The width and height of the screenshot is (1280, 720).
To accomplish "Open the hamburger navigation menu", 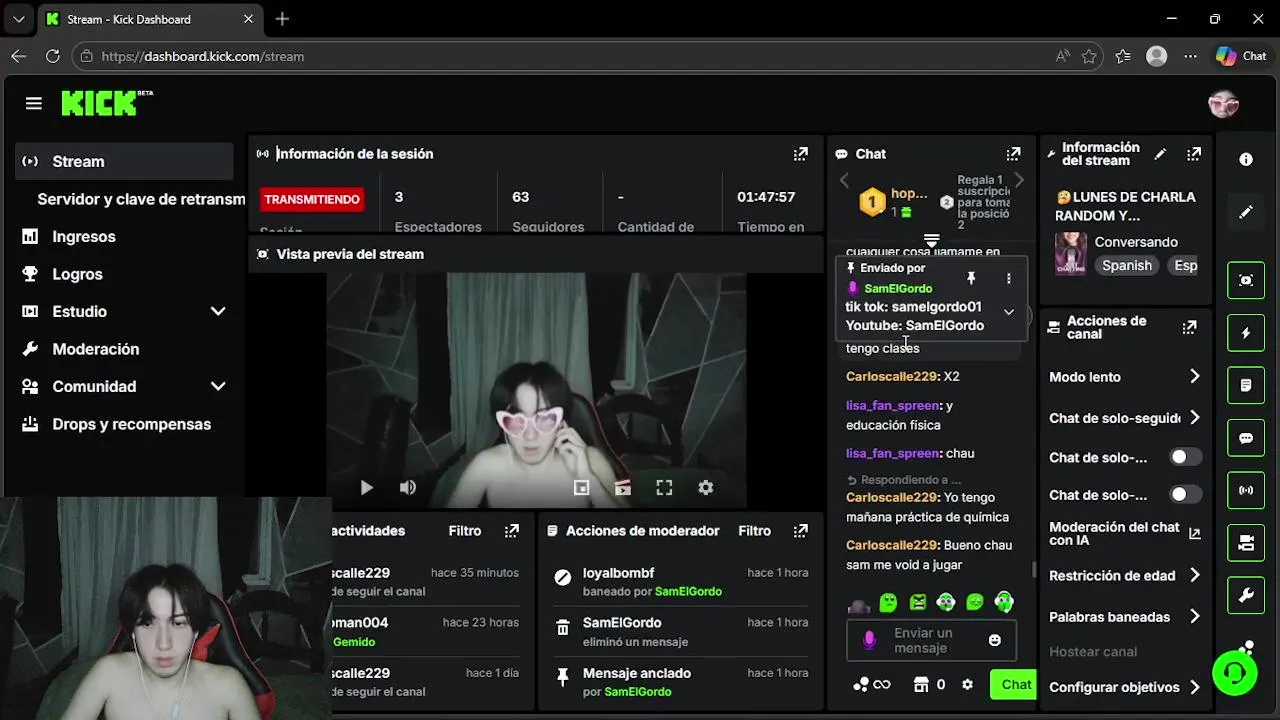I will click(x=34, y=103).
